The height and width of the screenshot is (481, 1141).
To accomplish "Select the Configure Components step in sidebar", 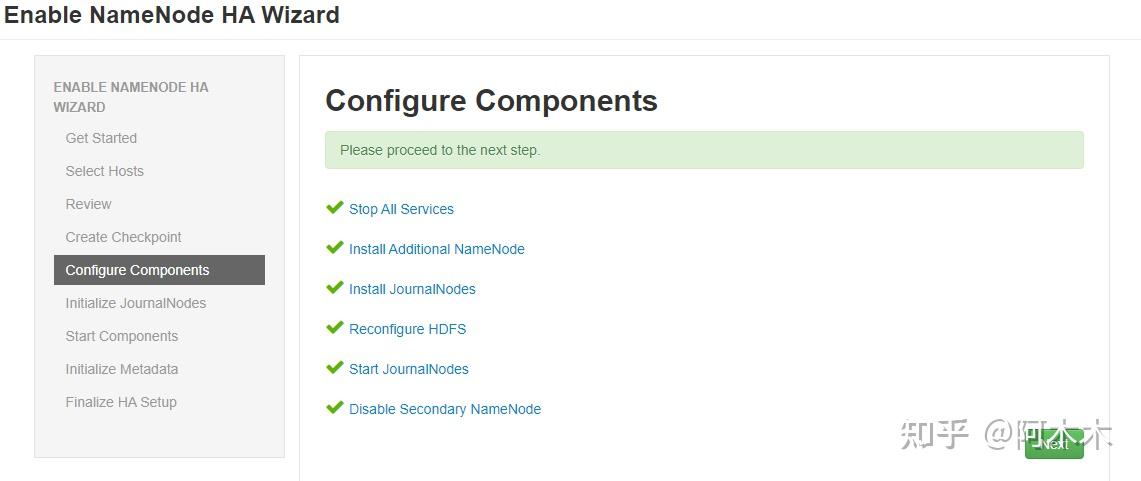I will point(137,270).
